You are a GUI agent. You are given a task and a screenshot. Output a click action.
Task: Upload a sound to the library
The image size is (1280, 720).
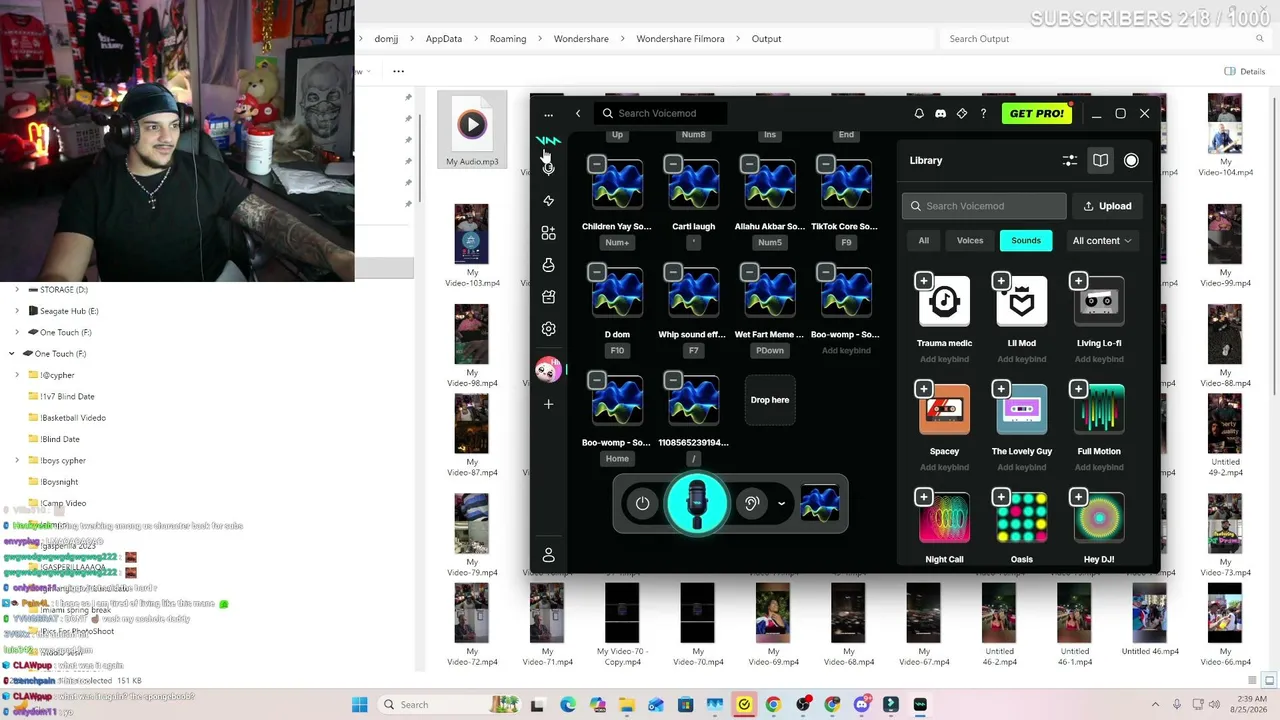tap(1107, 206)
